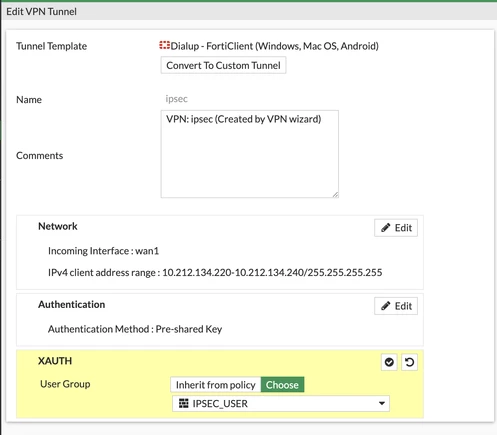
Task: Select Inherit from policy option
Action: 216,385
